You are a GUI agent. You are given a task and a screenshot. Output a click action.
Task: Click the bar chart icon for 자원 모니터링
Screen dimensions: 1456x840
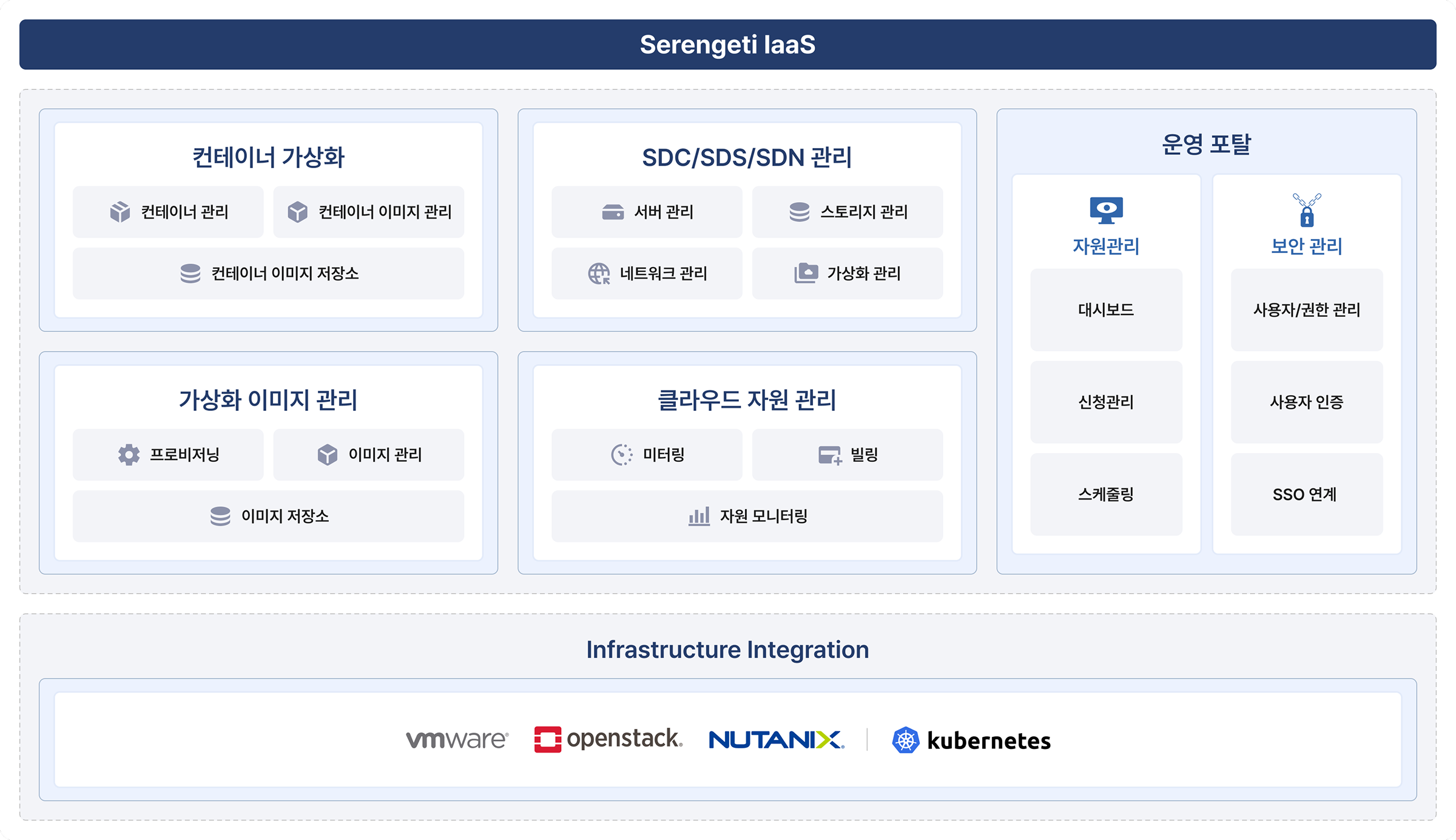pyautogui.click(x=699, y=517)
